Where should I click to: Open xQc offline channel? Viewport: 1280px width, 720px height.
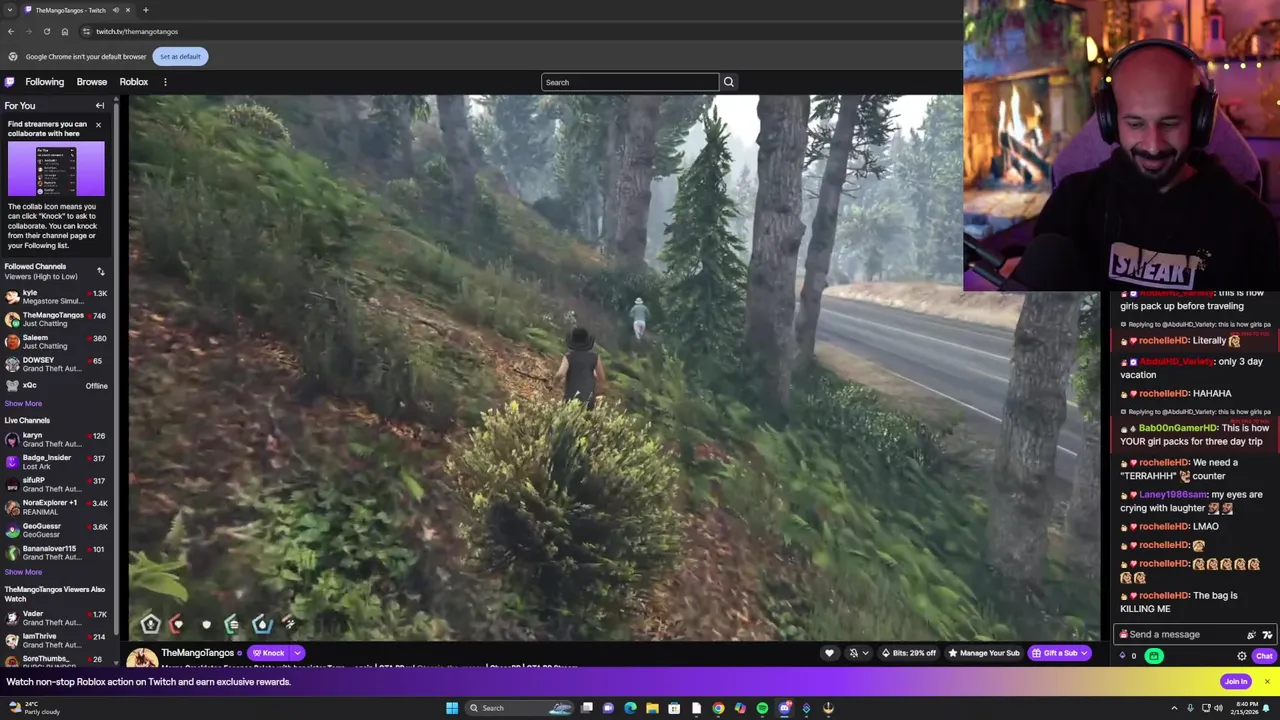click(x=55, y=385)
